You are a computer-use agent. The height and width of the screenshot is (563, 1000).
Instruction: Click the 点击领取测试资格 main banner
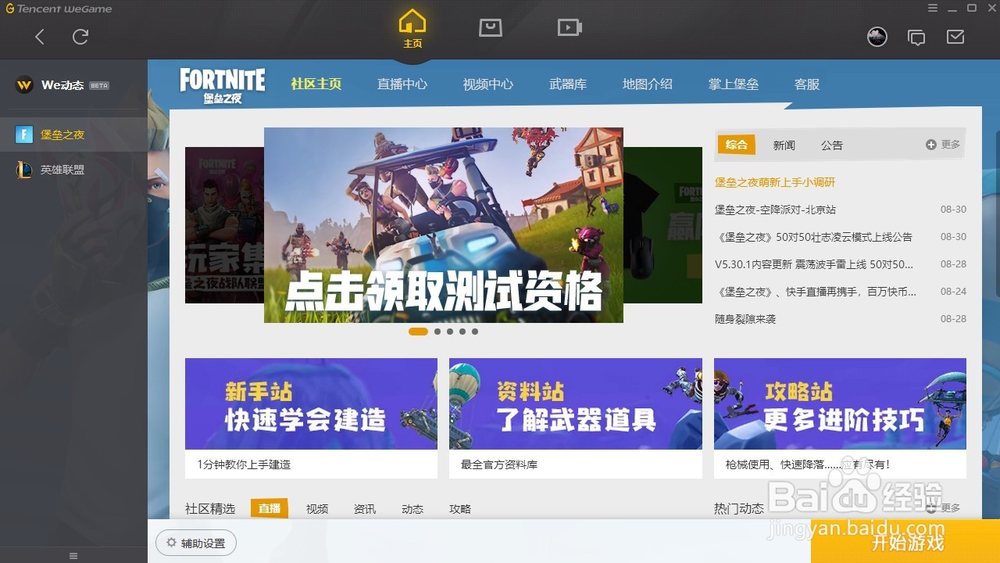443,225
